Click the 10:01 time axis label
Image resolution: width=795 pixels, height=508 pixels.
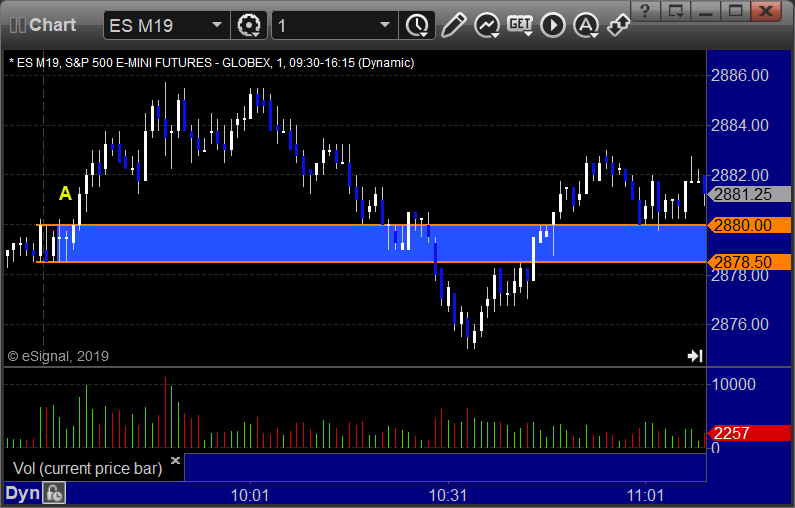pos(249,495)
